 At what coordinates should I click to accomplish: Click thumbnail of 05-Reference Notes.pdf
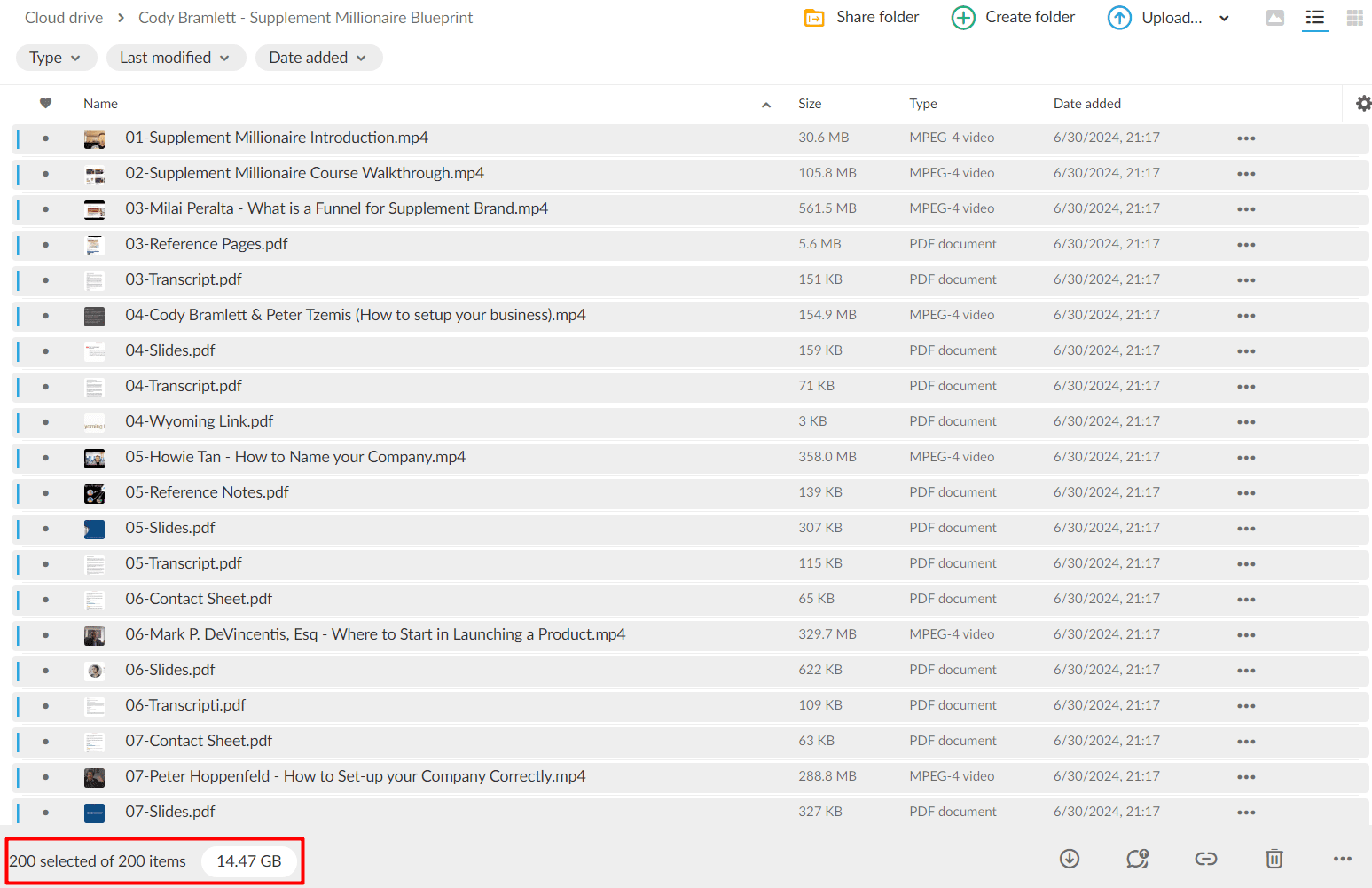[x=94, y=493]
